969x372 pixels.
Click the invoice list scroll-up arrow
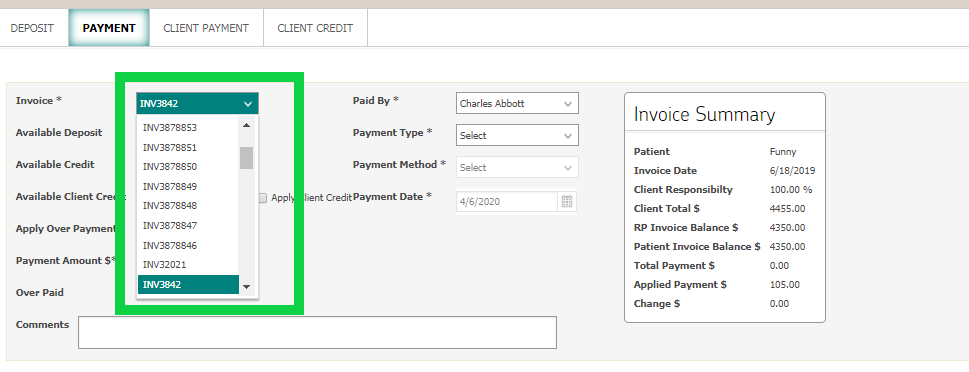click(247, 125)
